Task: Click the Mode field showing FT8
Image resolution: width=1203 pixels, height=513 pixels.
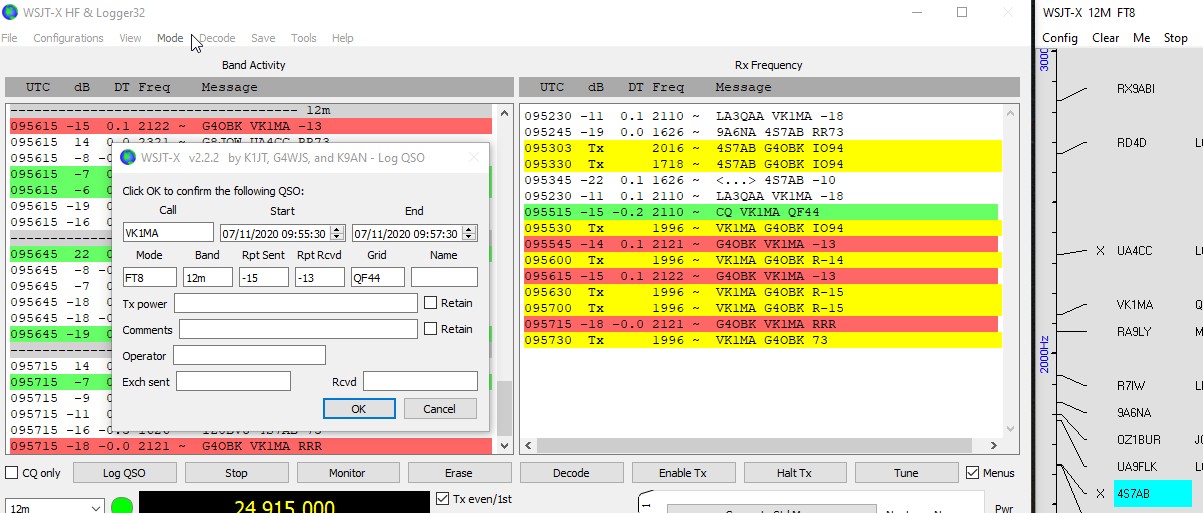Action: [x=150, y=277]
